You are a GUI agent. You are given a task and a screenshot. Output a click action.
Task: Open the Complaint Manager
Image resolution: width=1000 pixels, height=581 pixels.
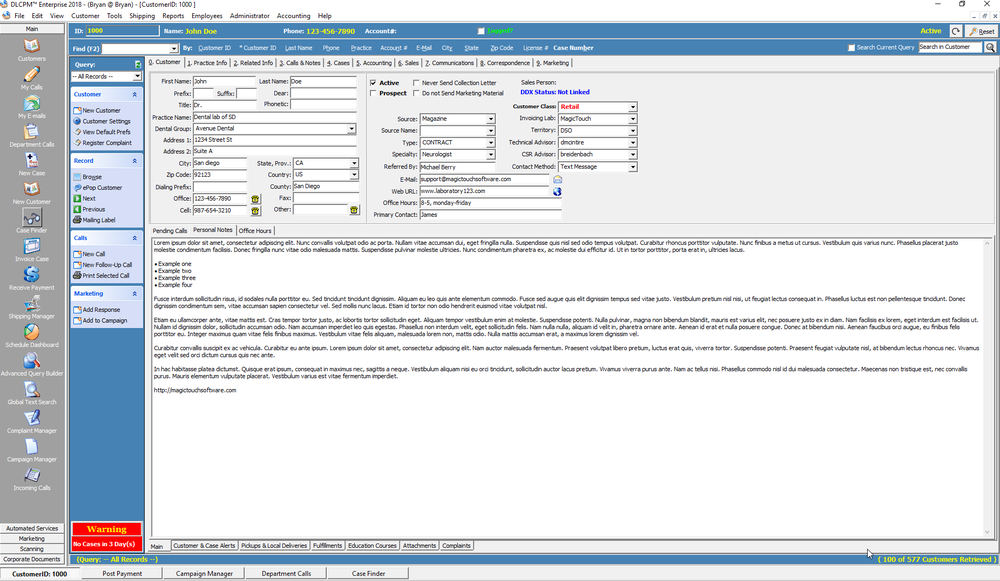point(30,422)
